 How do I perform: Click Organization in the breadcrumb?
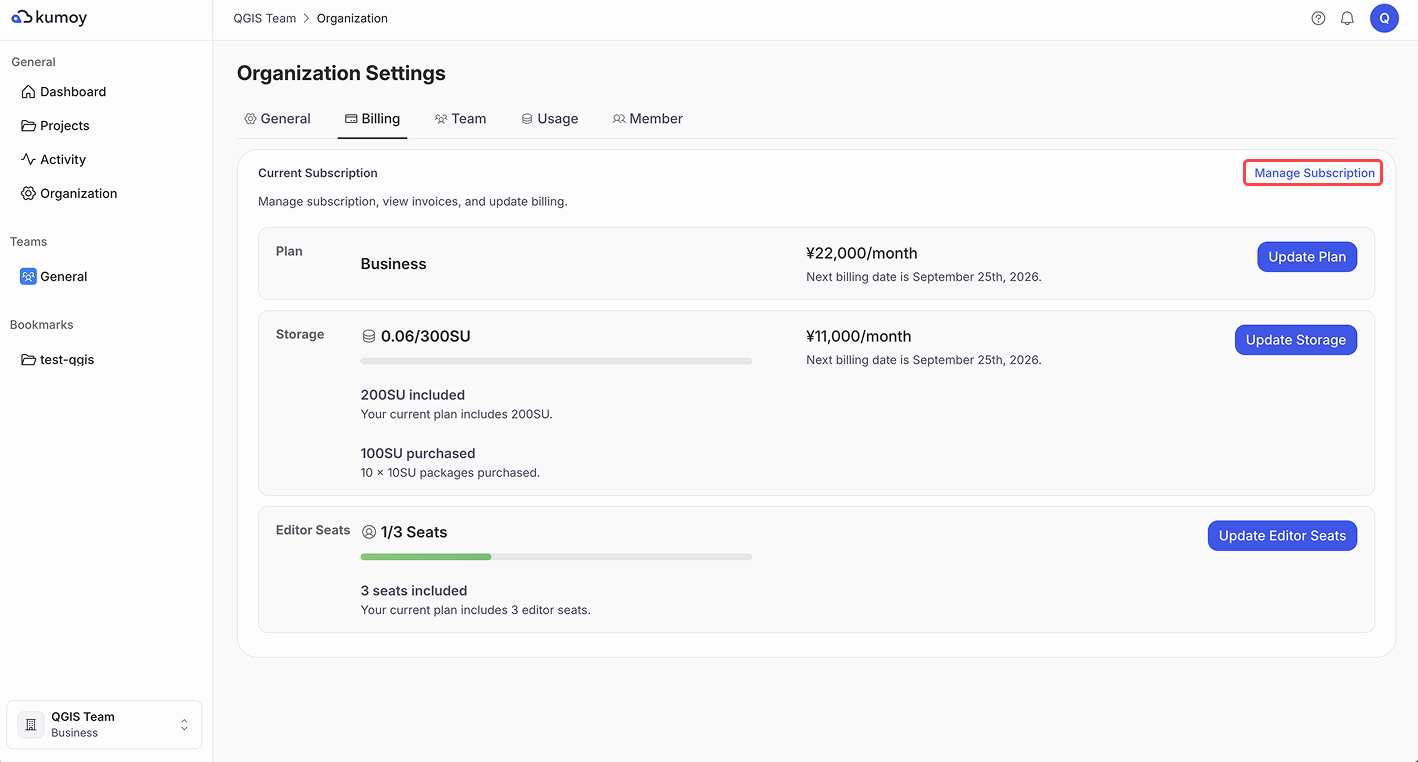(352, 18)
